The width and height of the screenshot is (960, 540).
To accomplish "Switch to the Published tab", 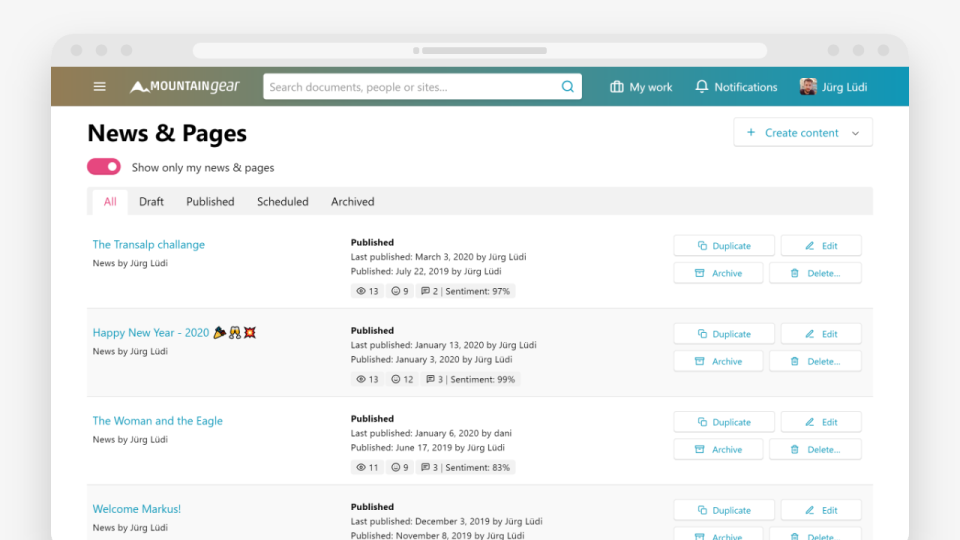I will 210,201.
